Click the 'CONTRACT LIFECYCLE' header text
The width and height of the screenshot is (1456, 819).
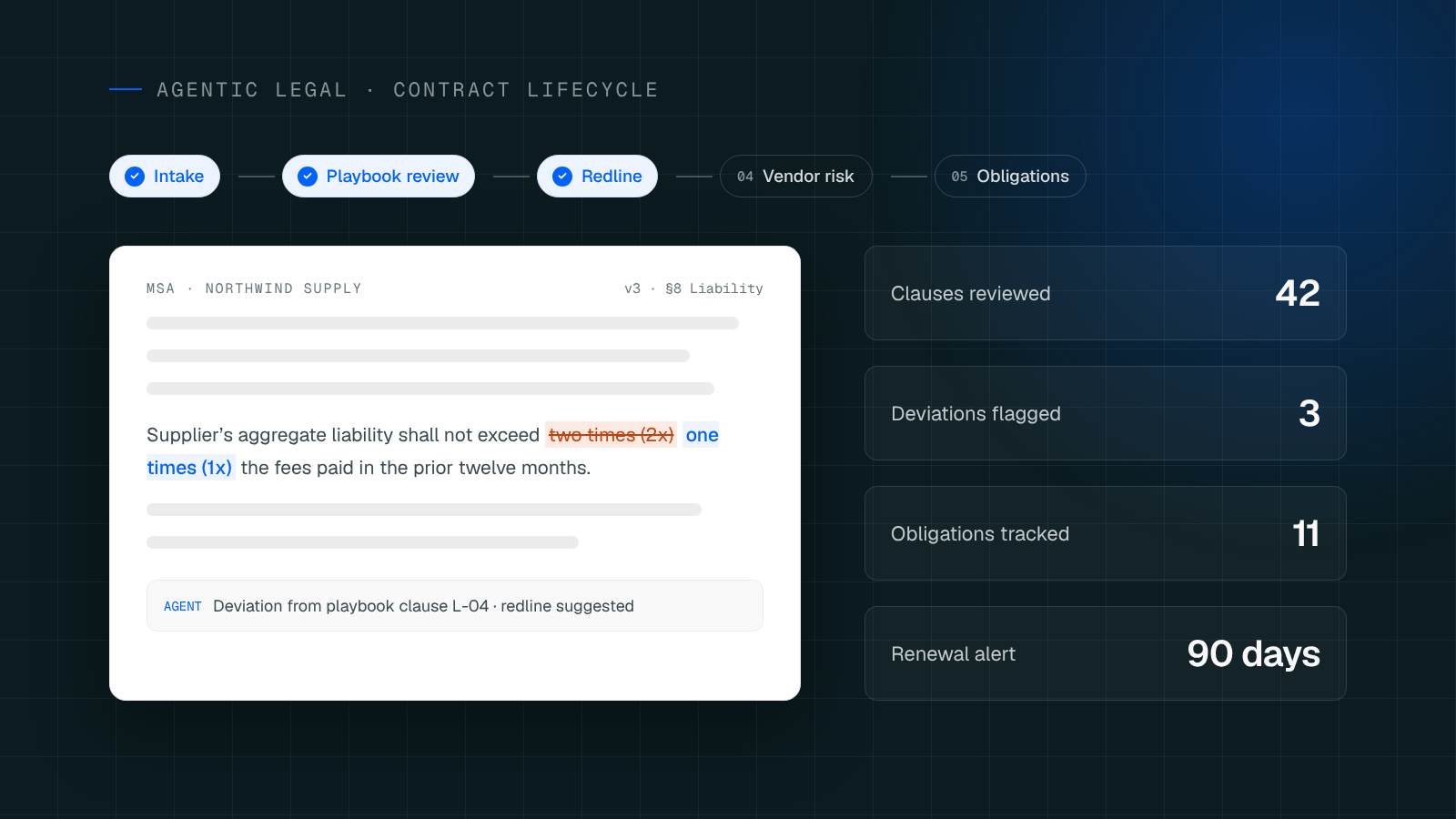526,90
